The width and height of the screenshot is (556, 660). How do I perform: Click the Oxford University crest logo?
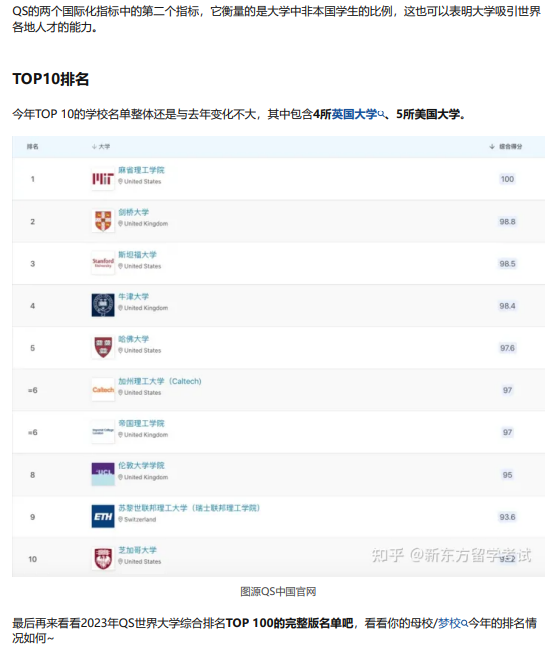pyautogui.click(x=103, y=305)
